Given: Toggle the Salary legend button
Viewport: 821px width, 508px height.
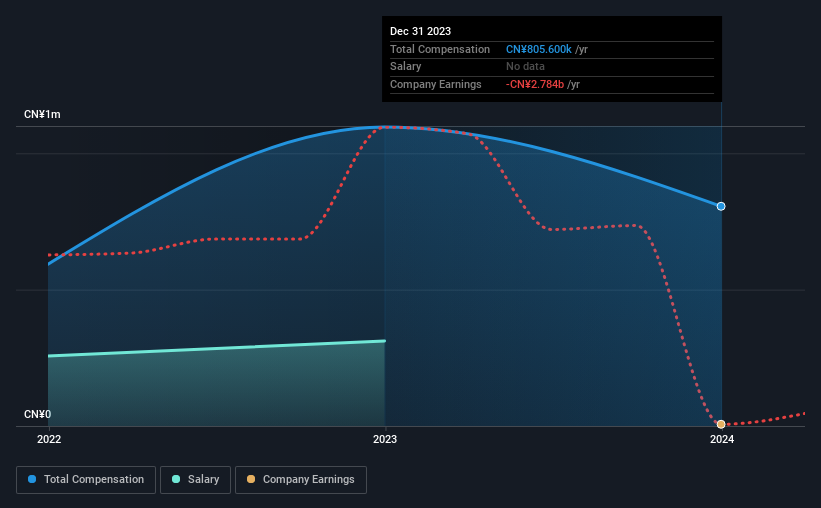Looking at the screenshot, I should (195, 480).
